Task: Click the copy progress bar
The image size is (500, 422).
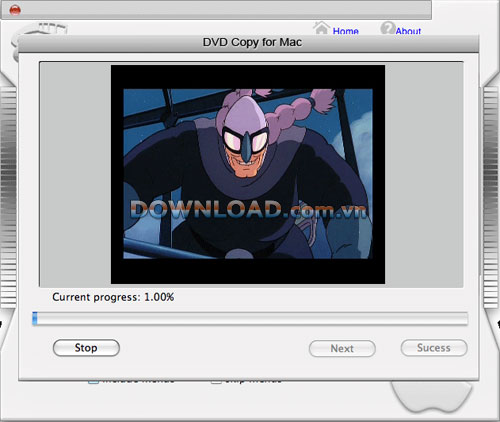Action: coord(250,319)
